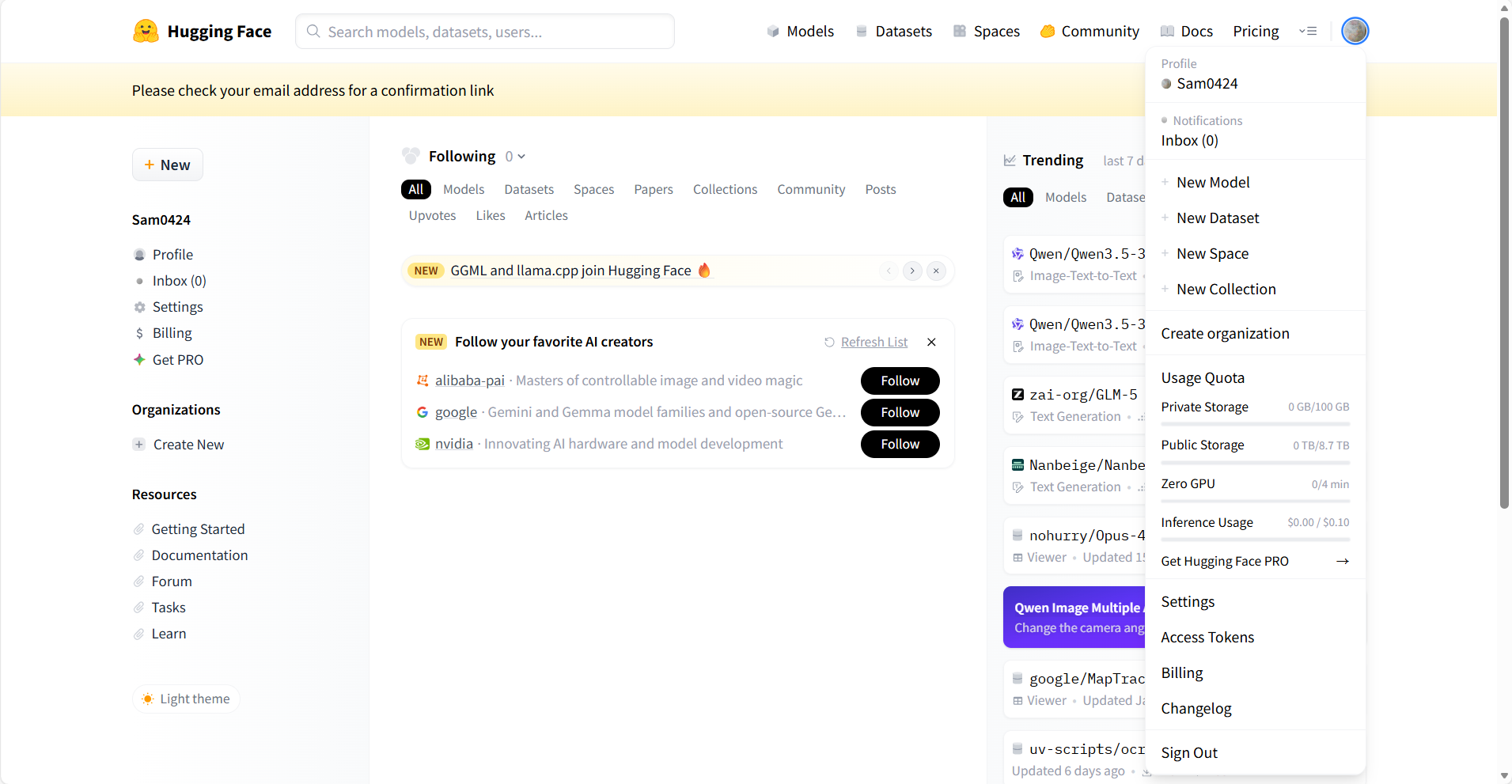Click the Google creator logo

click(423, 412)
